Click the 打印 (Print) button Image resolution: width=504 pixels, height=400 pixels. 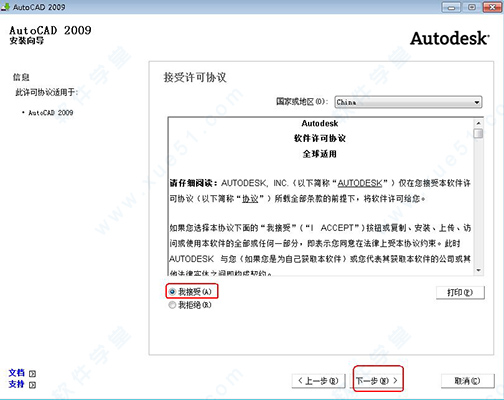click(x=460, y=293)
